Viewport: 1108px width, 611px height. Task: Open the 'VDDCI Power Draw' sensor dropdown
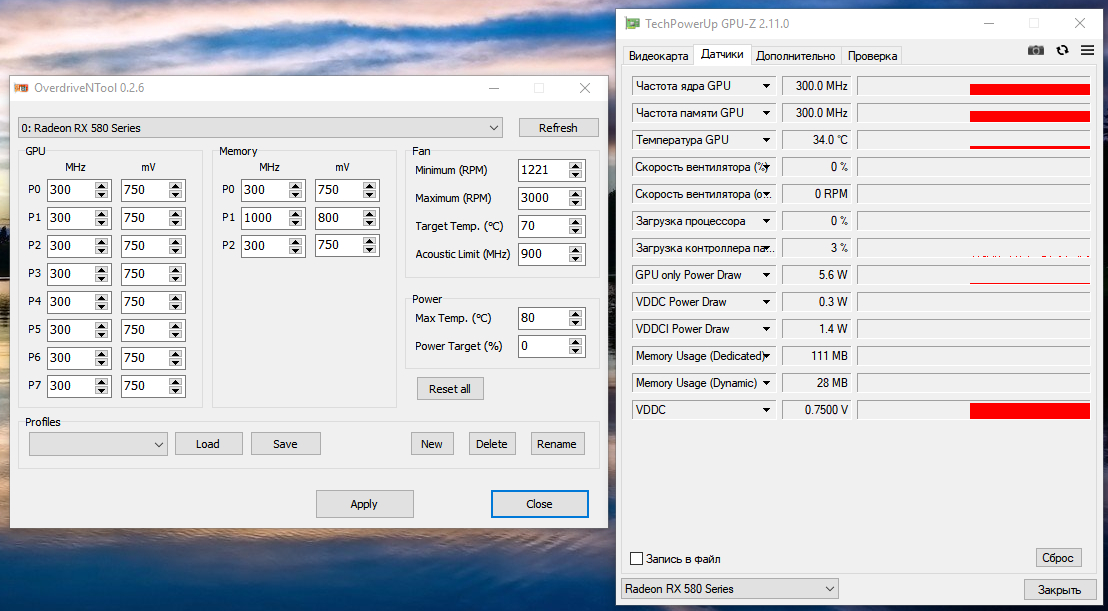pos(766,328)
